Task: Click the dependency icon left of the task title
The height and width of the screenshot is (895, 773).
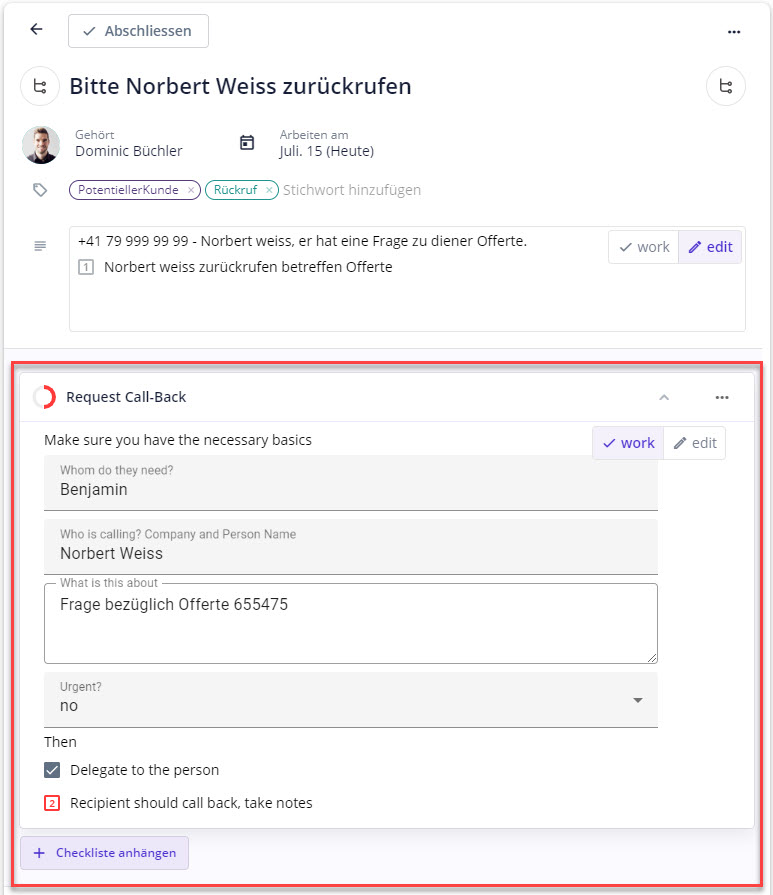Action: pos(38,86)
